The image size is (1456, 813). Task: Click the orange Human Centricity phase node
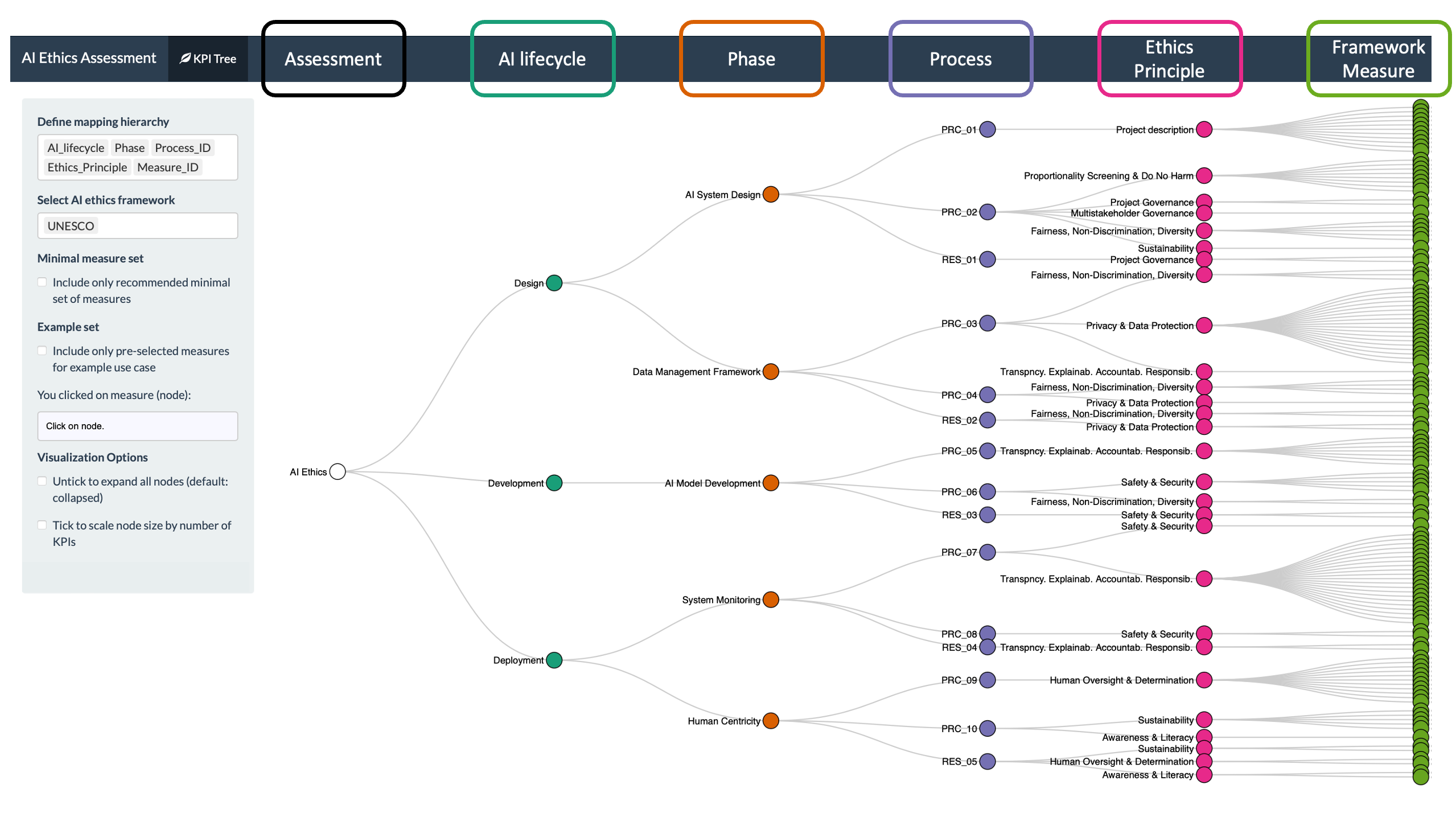tap(771, 721)
